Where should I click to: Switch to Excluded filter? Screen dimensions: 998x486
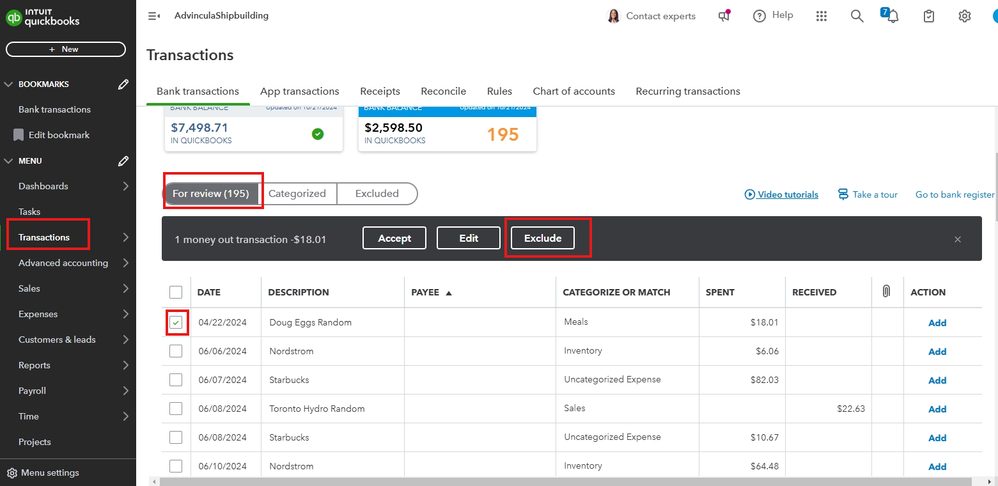[x=377, y=193]
